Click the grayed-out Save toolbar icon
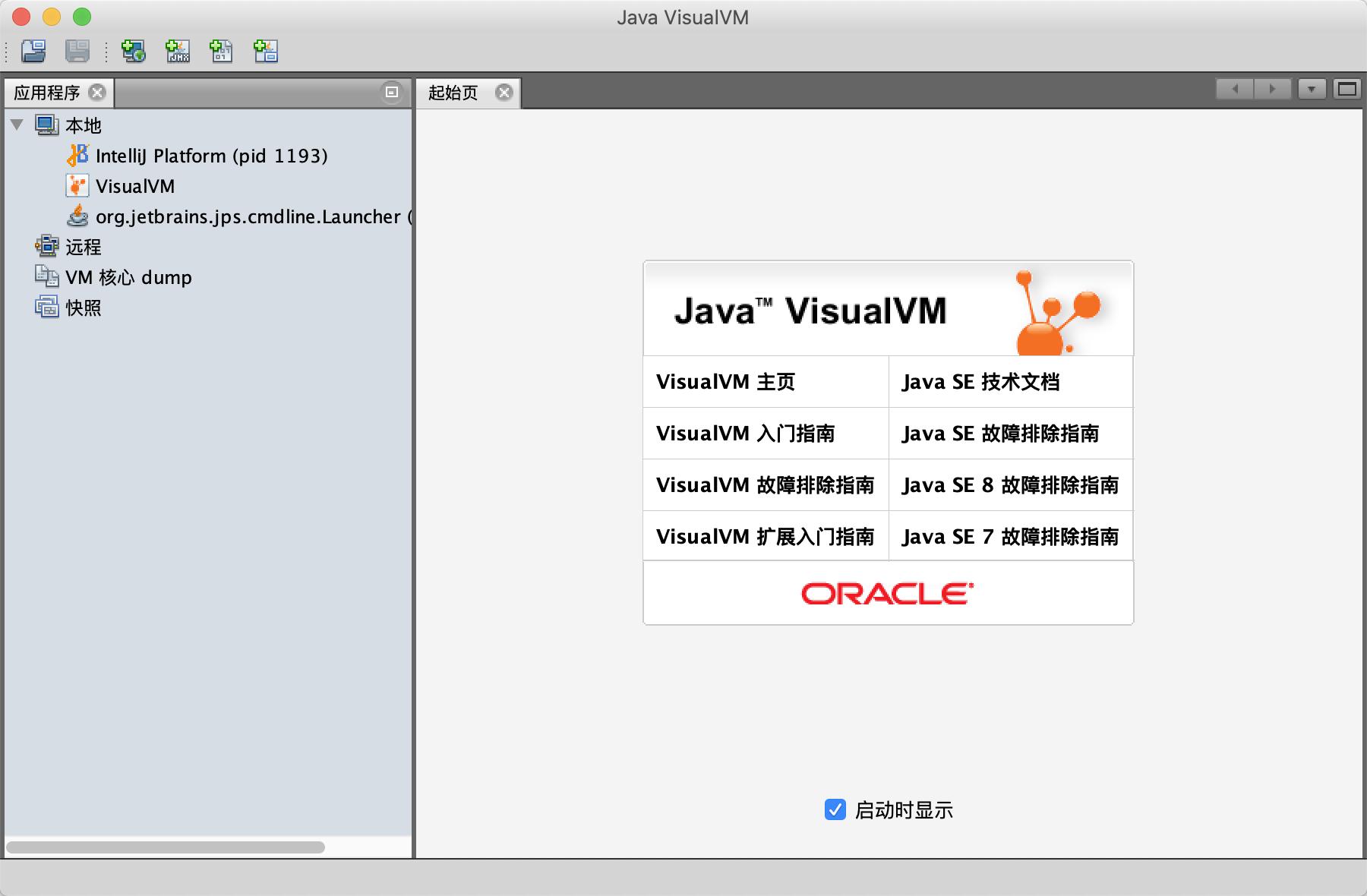 [77, 51]
